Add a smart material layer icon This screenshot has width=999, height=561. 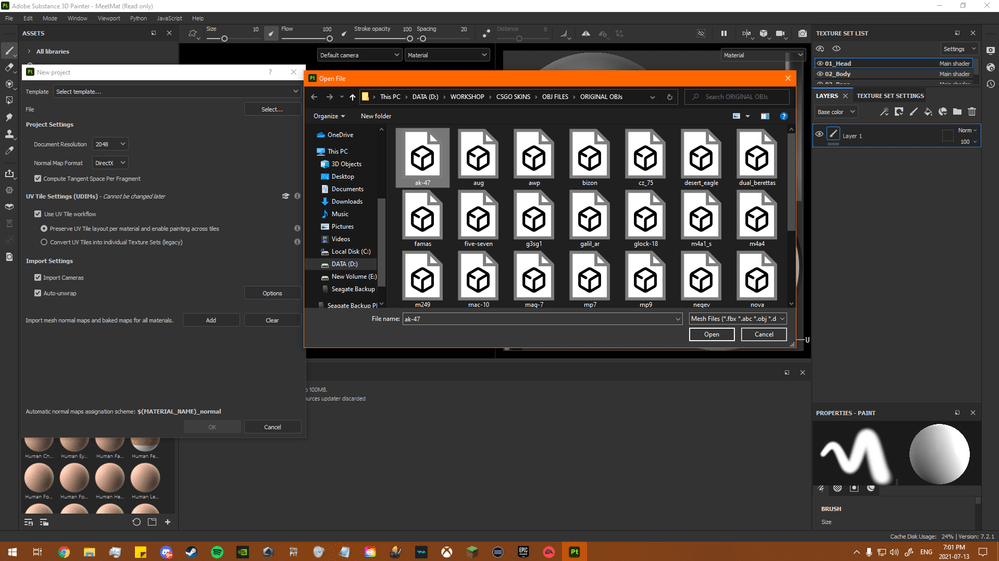(x=943, y=112)
